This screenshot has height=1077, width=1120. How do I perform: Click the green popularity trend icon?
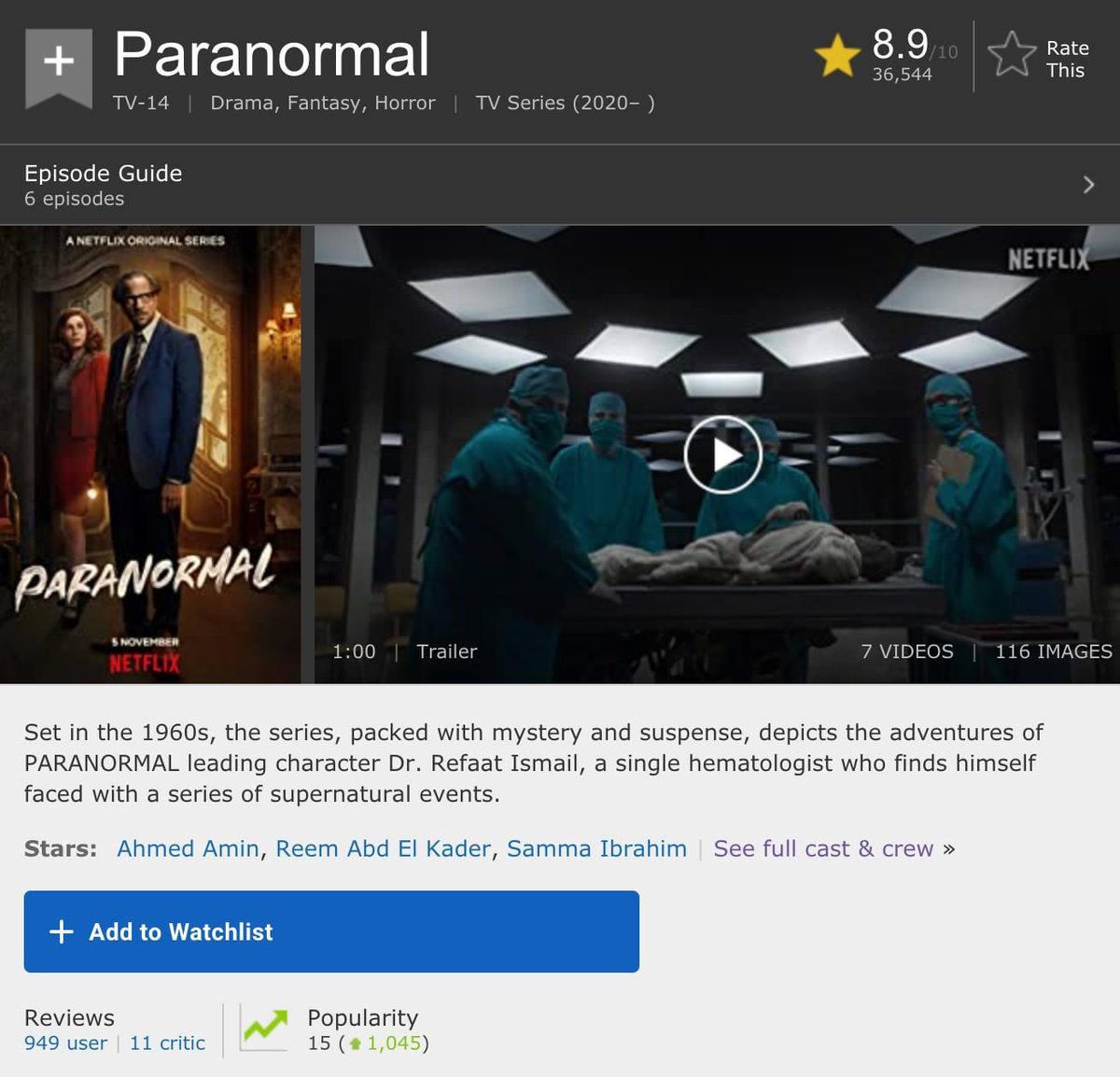[x=264, y=1028]
